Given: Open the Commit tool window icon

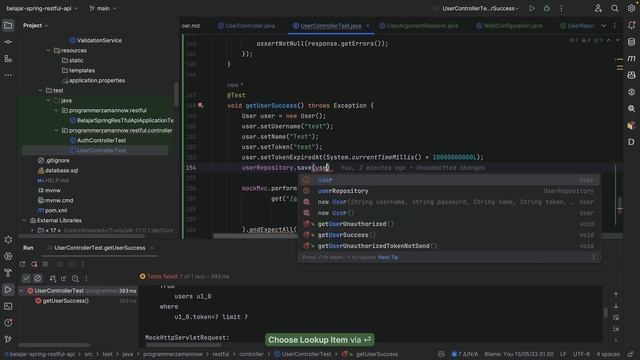Looking at the screenshot, I should point(8,42).
